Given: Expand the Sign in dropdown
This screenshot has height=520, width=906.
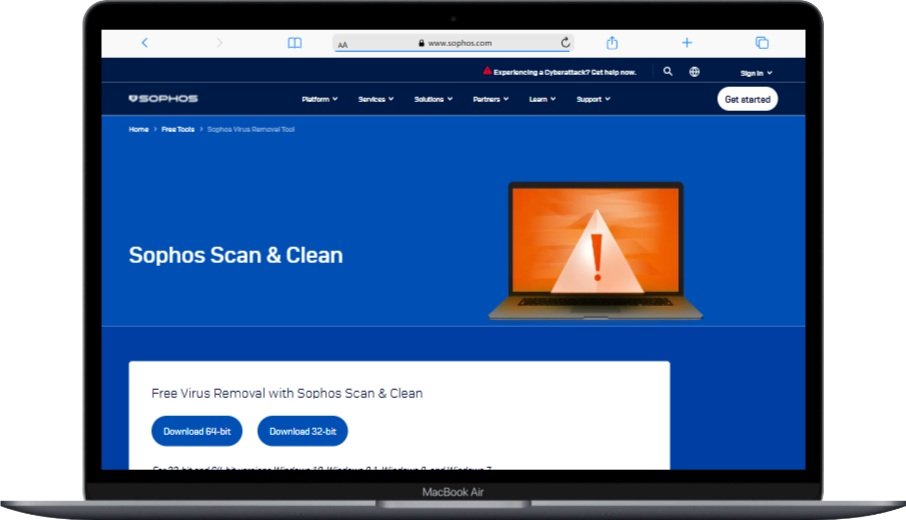Looking at the screenshot, I should pos(756,73).
